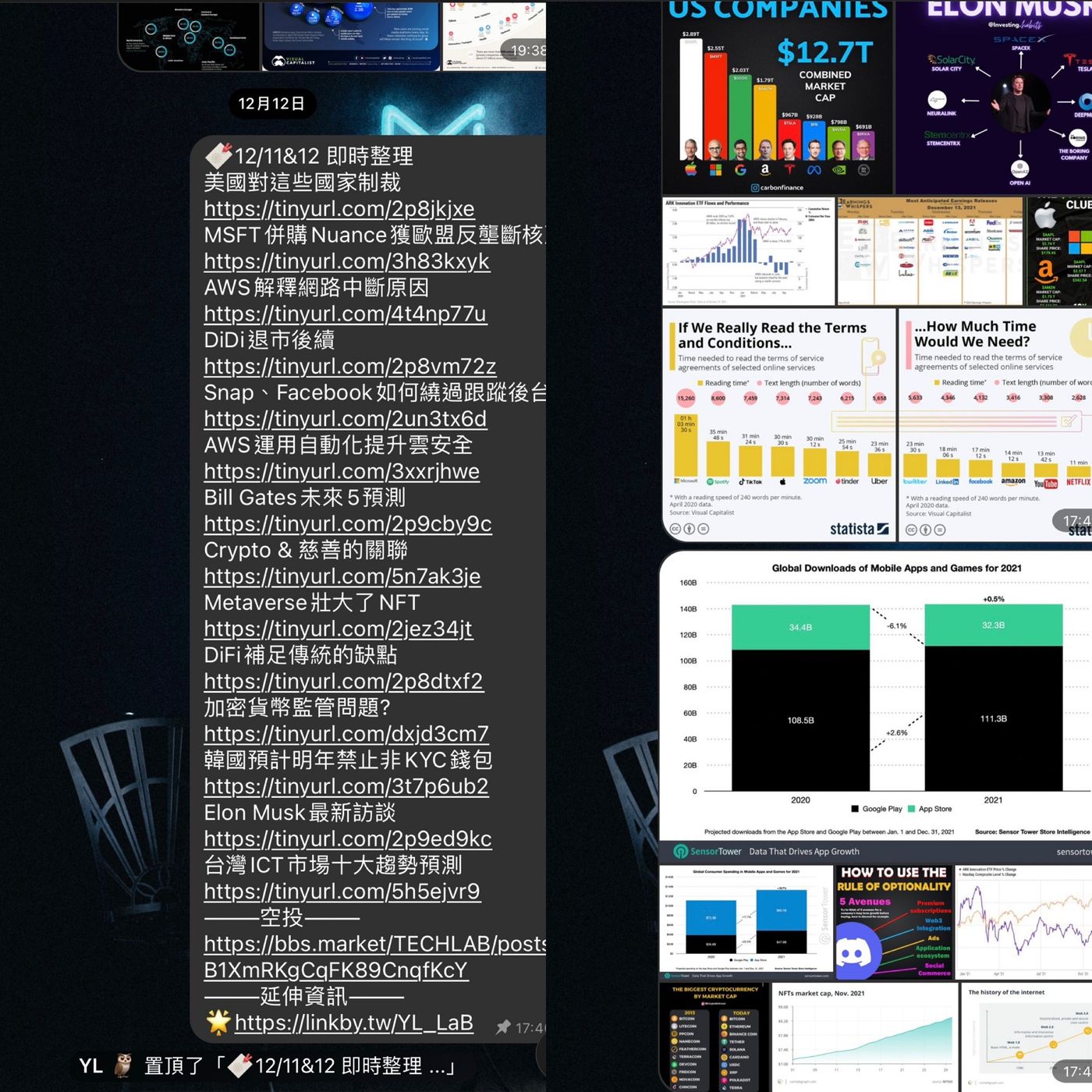Open NFTs market cap Nov. 2021 chart

click(x=866, y=1037)
